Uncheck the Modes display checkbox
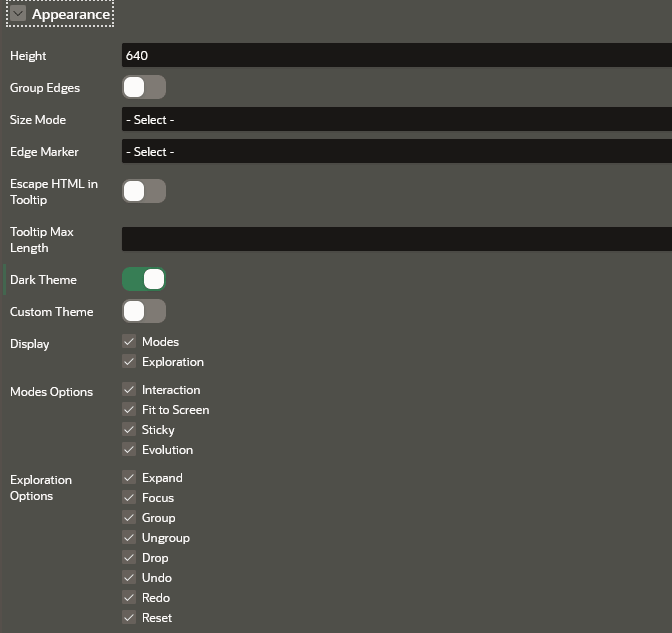Viewport: 672px width, 633px height. (129, 342)
